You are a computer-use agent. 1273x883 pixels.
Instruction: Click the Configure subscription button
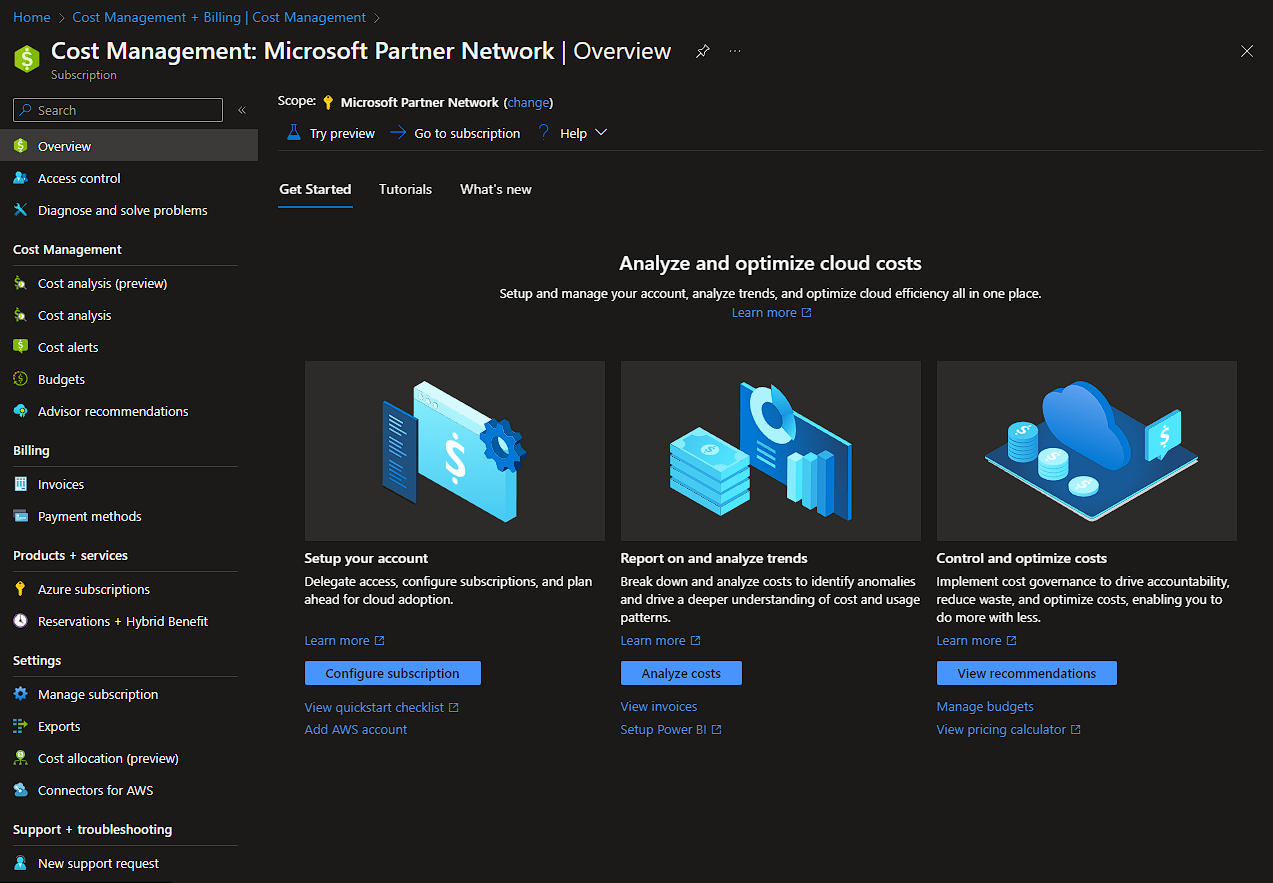click(x=393, y=673)
